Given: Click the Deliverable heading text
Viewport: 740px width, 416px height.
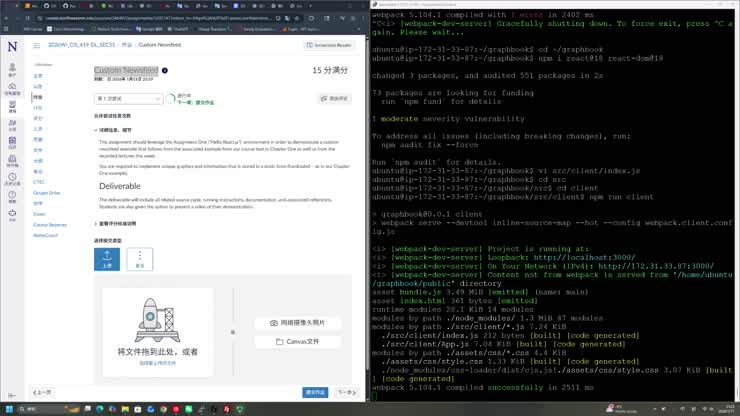Looking at the screenshot, I should [120, 186].
